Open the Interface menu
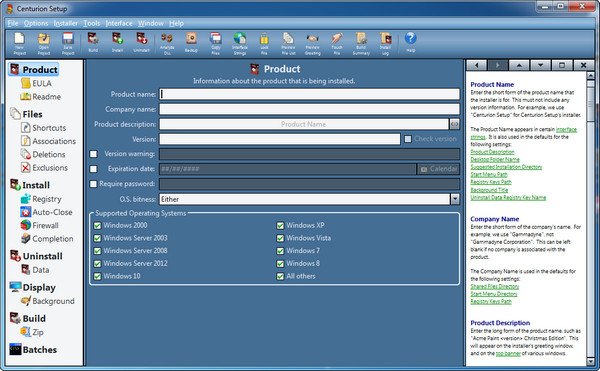The width and height of the screenshot is (600, 371). [119, 23]
